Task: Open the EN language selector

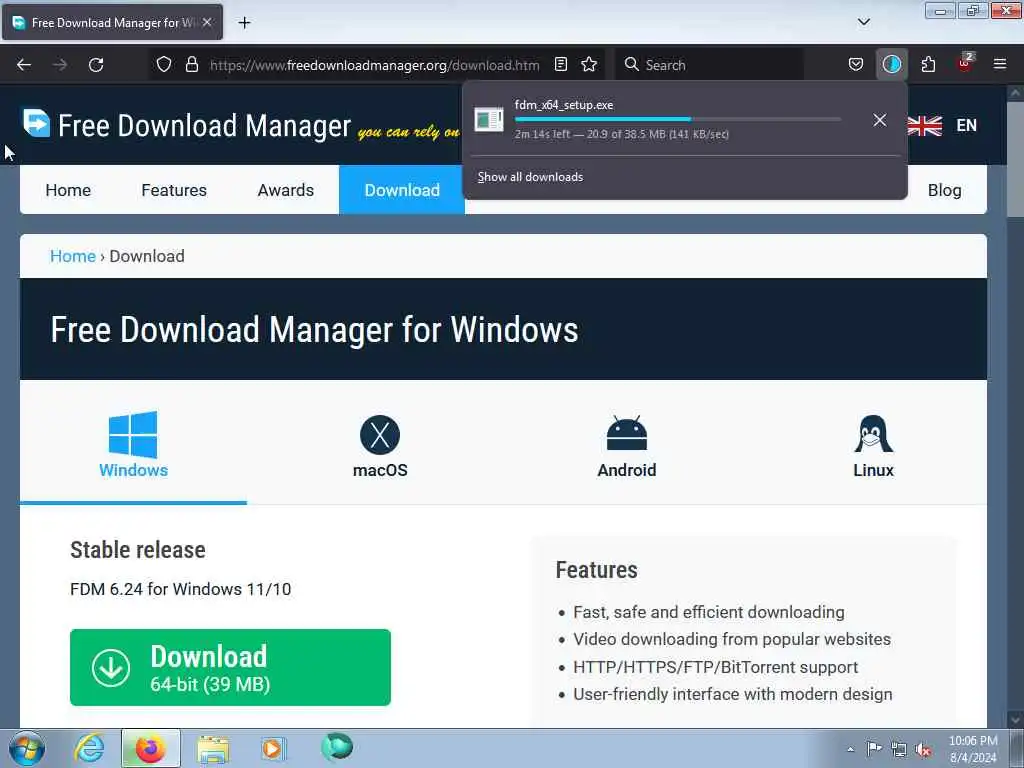Action: 967,125
